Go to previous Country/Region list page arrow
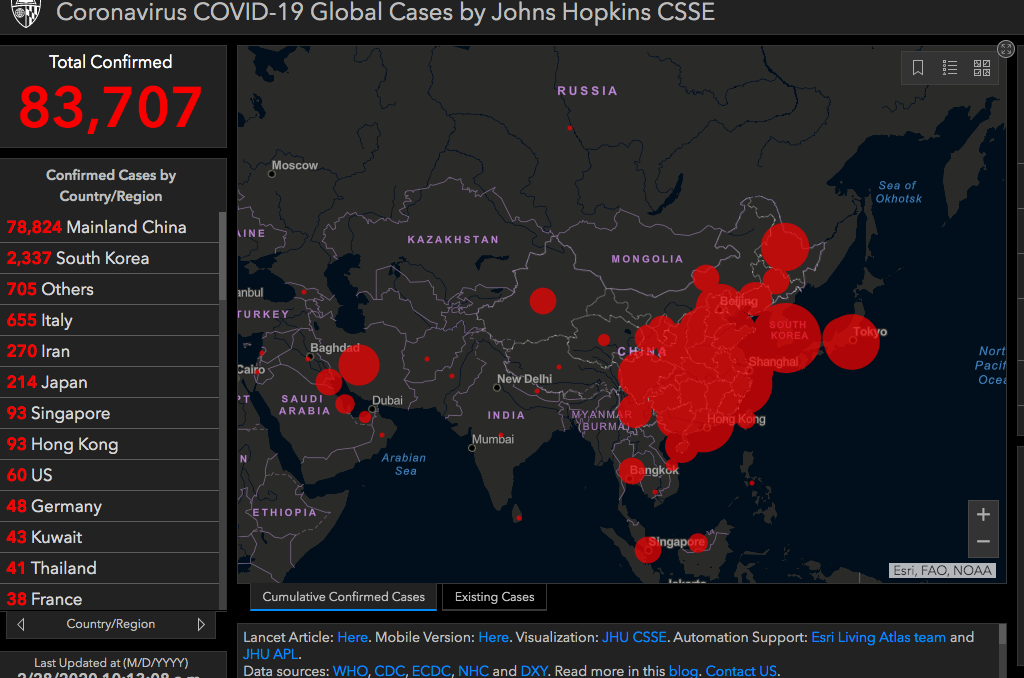1024x678 pixels. (x=21, y=624)
